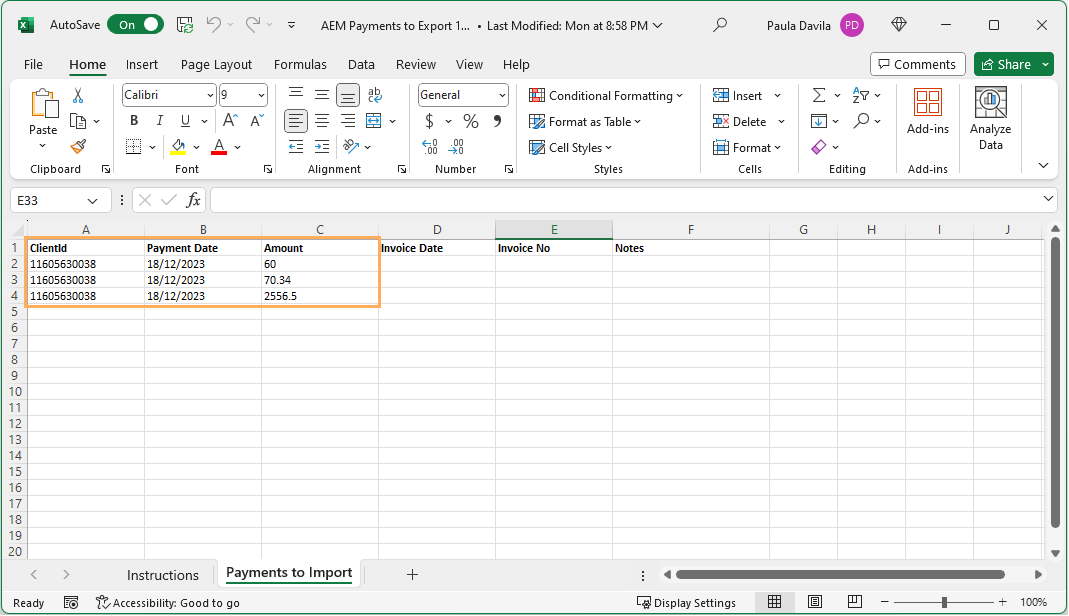Open the General number format dropdown
Image resolution: width=1069 pixels, height=616 pixels.
(501, 95)
